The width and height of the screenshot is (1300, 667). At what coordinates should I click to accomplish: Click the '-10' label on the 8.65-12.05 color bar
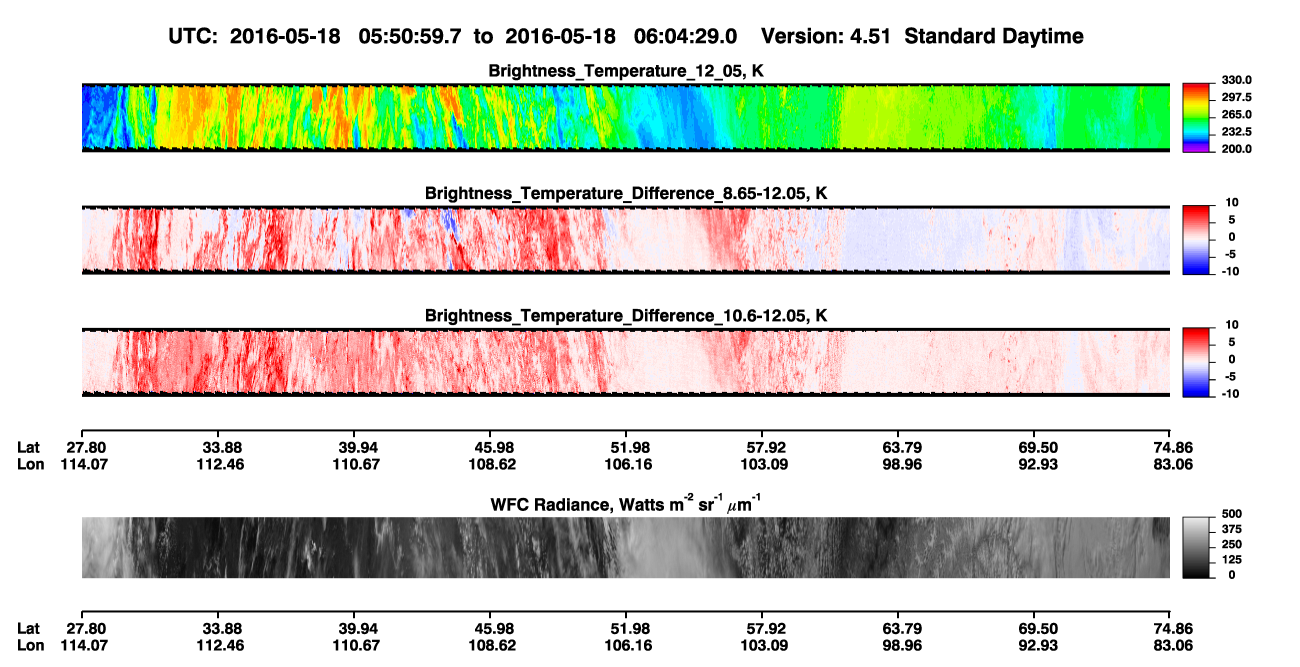coord(1230,270)
